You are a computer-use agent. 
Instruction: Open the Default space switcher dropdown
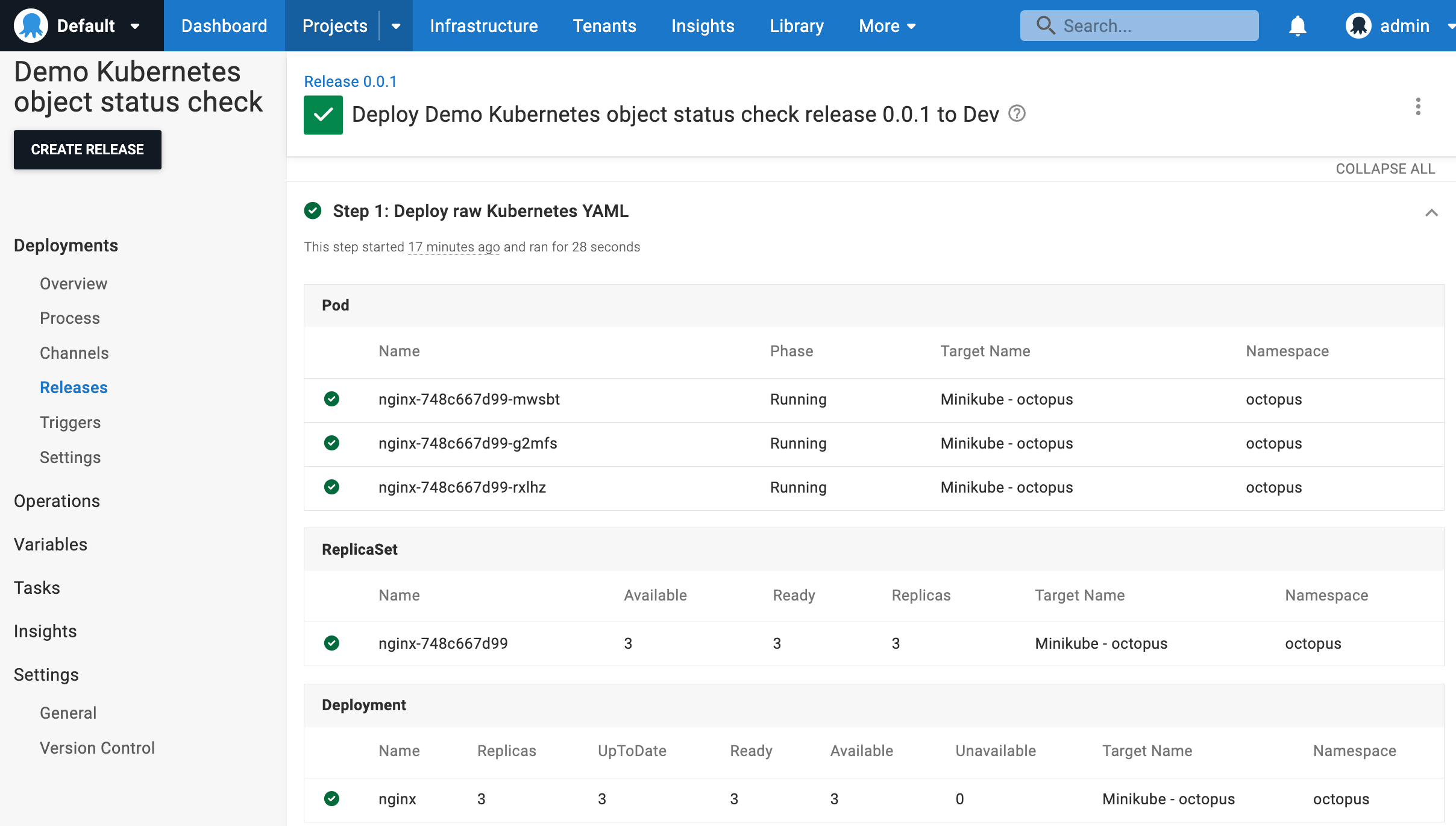click(135, 25)
